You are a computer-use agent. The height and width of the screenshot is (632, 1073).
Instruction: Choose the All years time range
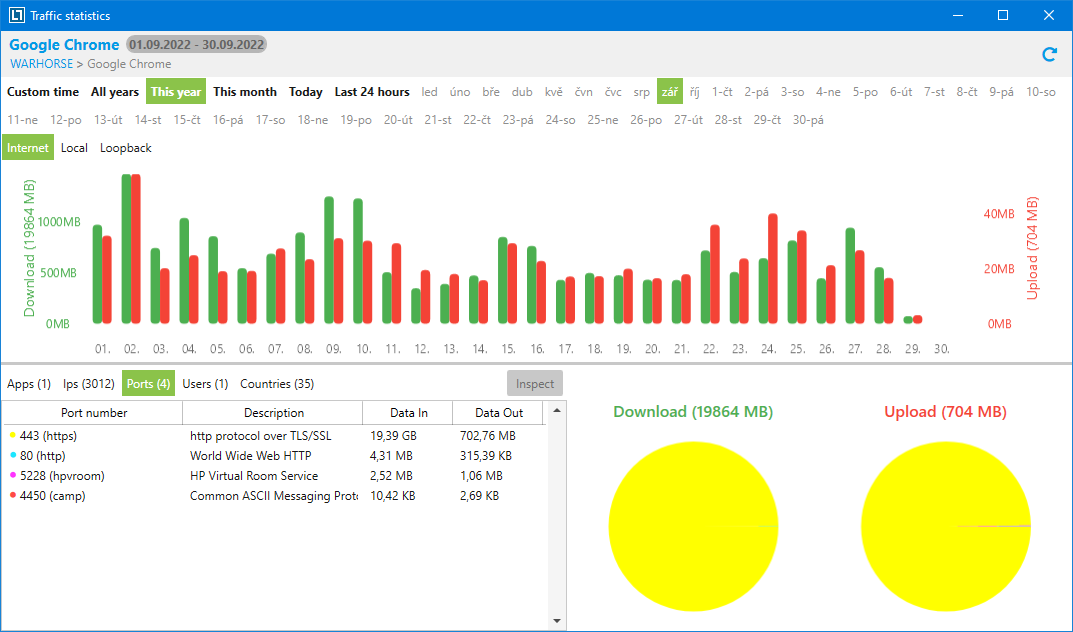pyautogui.click(x=115, y=92)
